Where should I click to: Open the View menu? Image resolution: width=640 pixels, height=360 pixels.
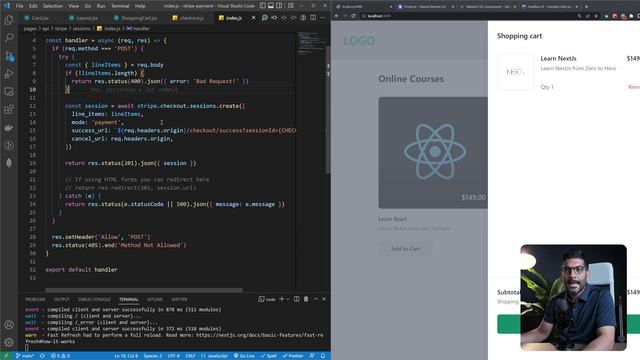pyautogui.click(x=73, y=6)
